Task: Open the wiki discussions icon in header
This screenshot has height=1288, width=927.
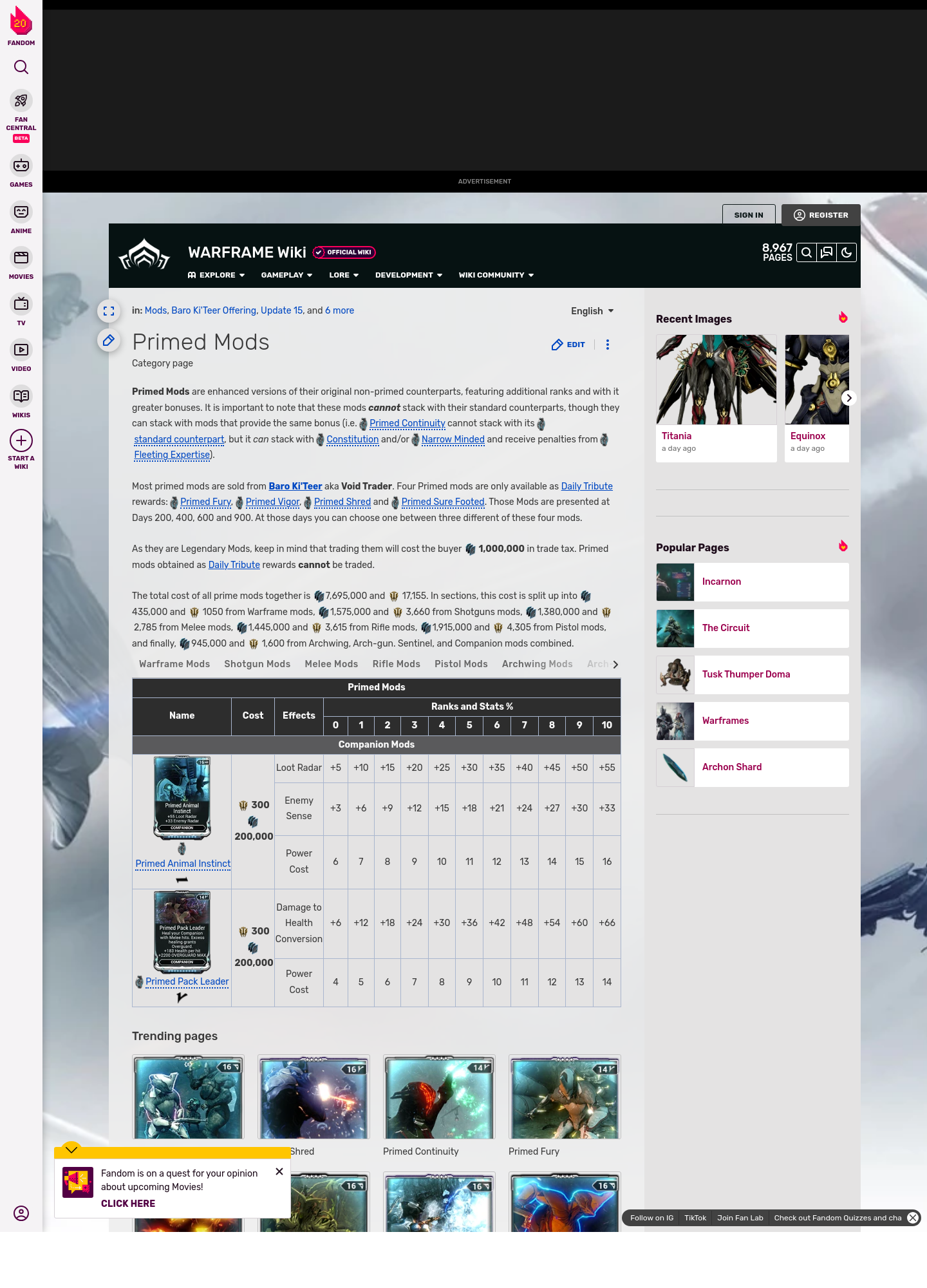Action: tap(827, 252)
